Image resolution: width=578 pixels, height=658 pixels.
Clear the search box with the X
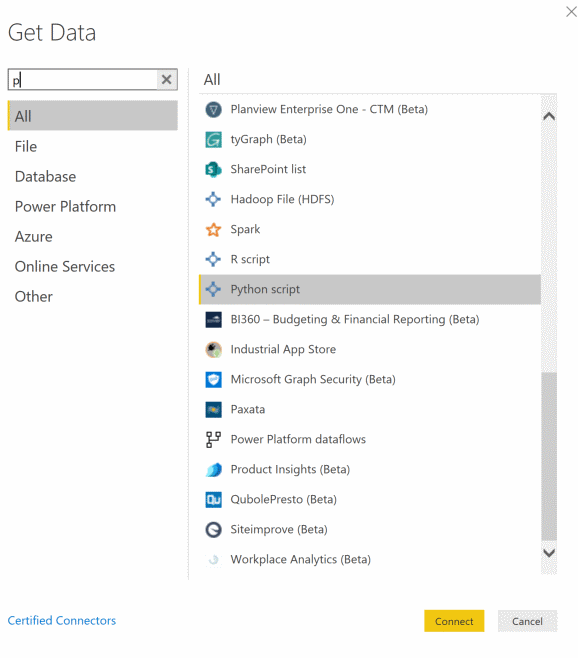click(x=166, y=79)
